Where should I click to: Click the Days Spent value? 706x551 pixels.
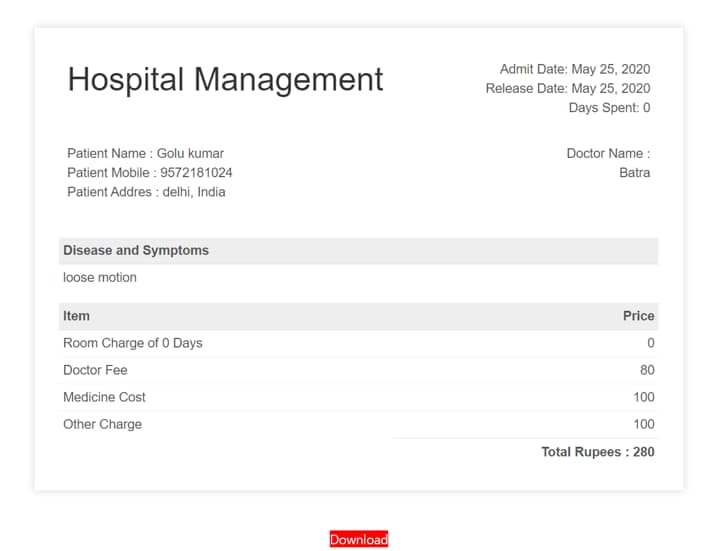click(646, 107)
